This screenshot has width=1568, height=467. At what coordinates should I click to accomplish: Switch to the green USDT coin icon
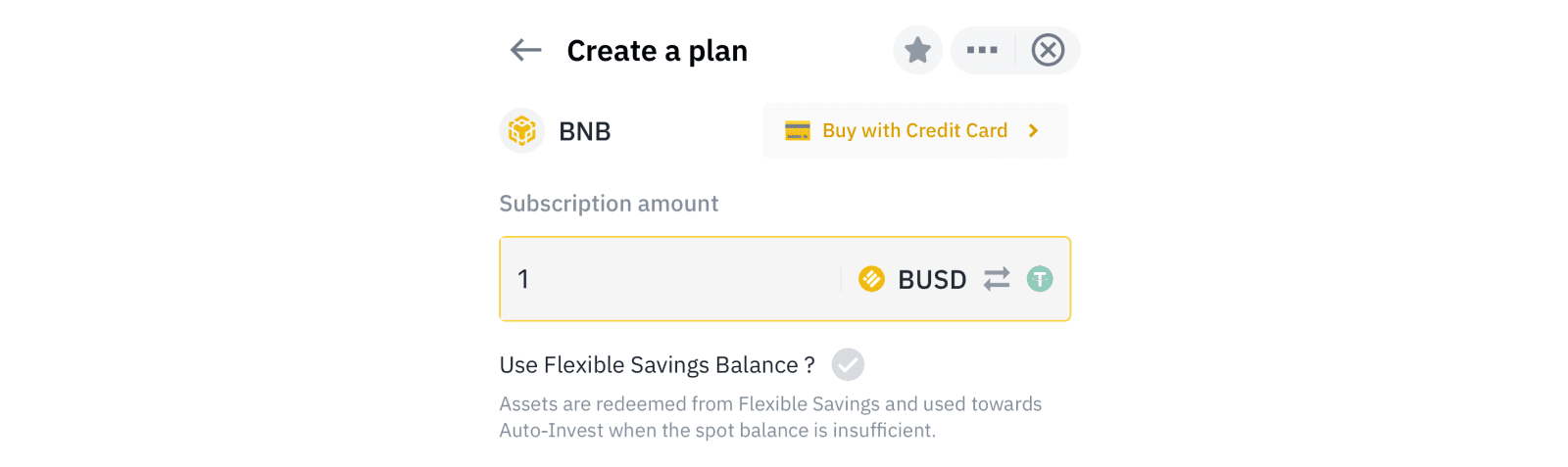1040,279
